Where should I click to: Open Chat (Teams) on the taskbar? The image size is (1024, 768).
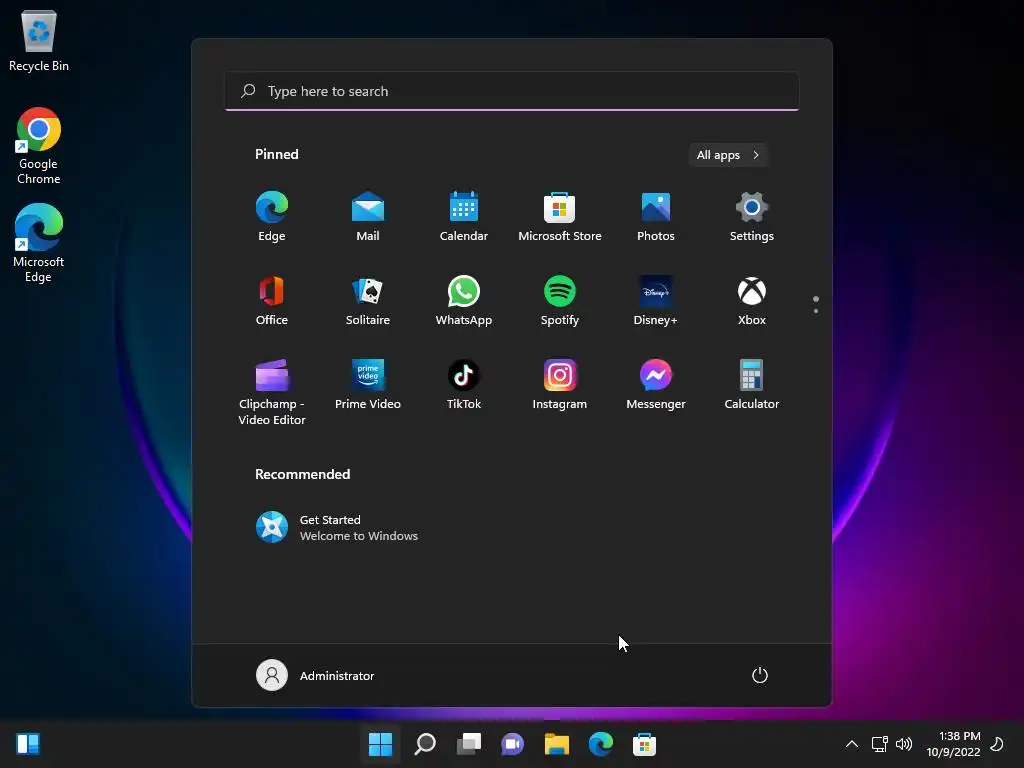pos(513,744)
